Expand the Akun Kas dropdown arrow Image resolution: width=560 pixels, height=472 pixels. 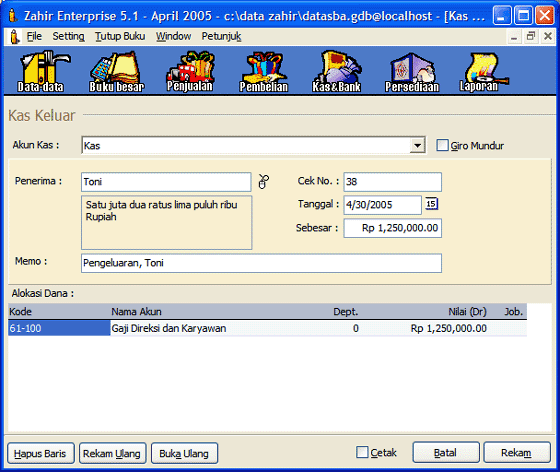coord(417,145)
